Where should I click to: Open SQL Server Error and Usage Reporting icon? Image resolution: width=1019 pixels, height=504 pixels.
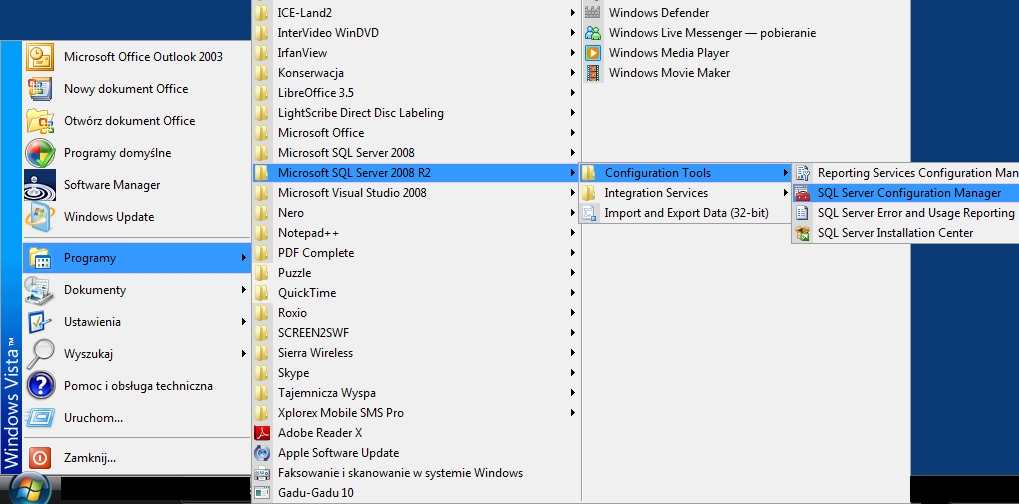point(803,213)
